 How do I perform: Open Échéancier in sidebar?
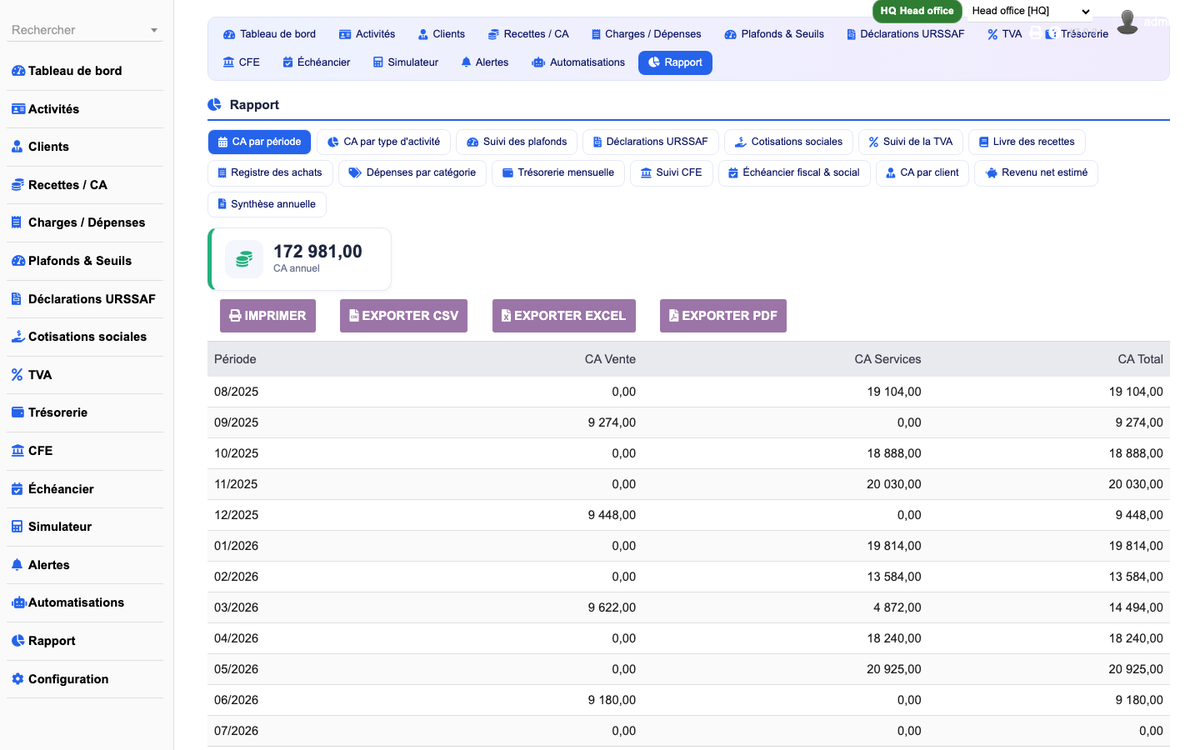click(52, 489)
